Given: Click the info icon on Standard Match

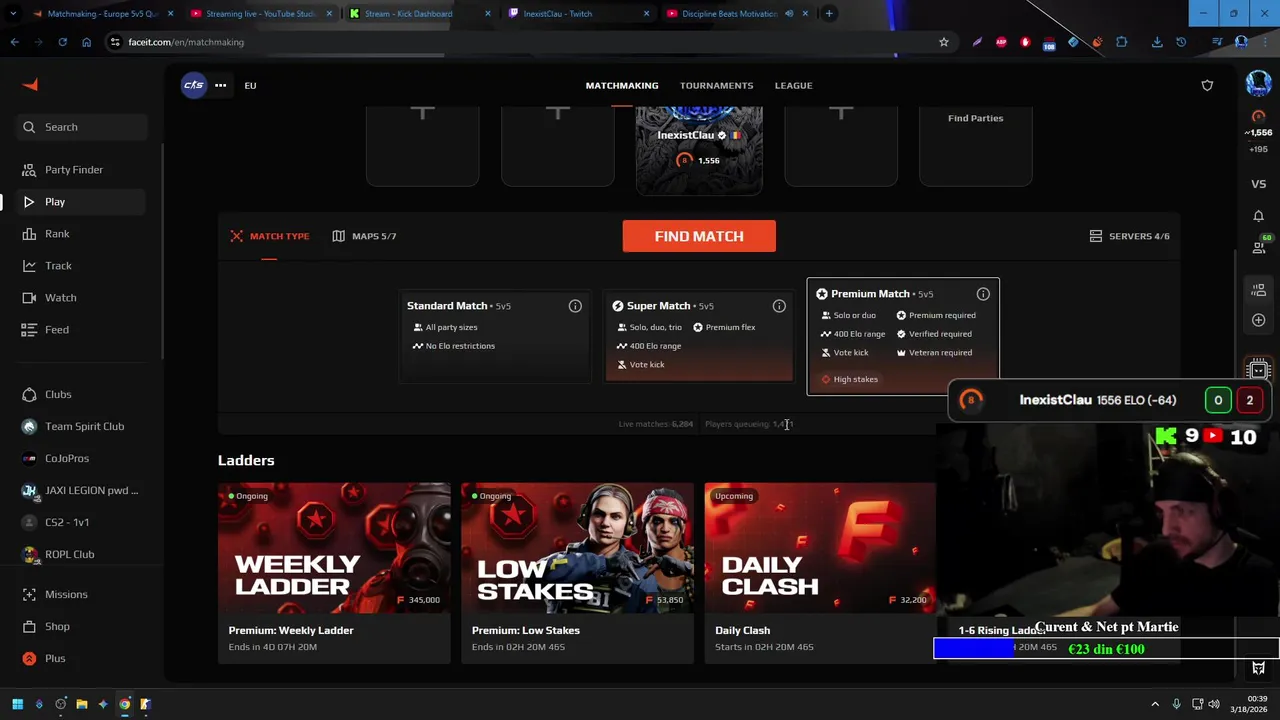Looking at the screenshot, I should coord(575,306).
